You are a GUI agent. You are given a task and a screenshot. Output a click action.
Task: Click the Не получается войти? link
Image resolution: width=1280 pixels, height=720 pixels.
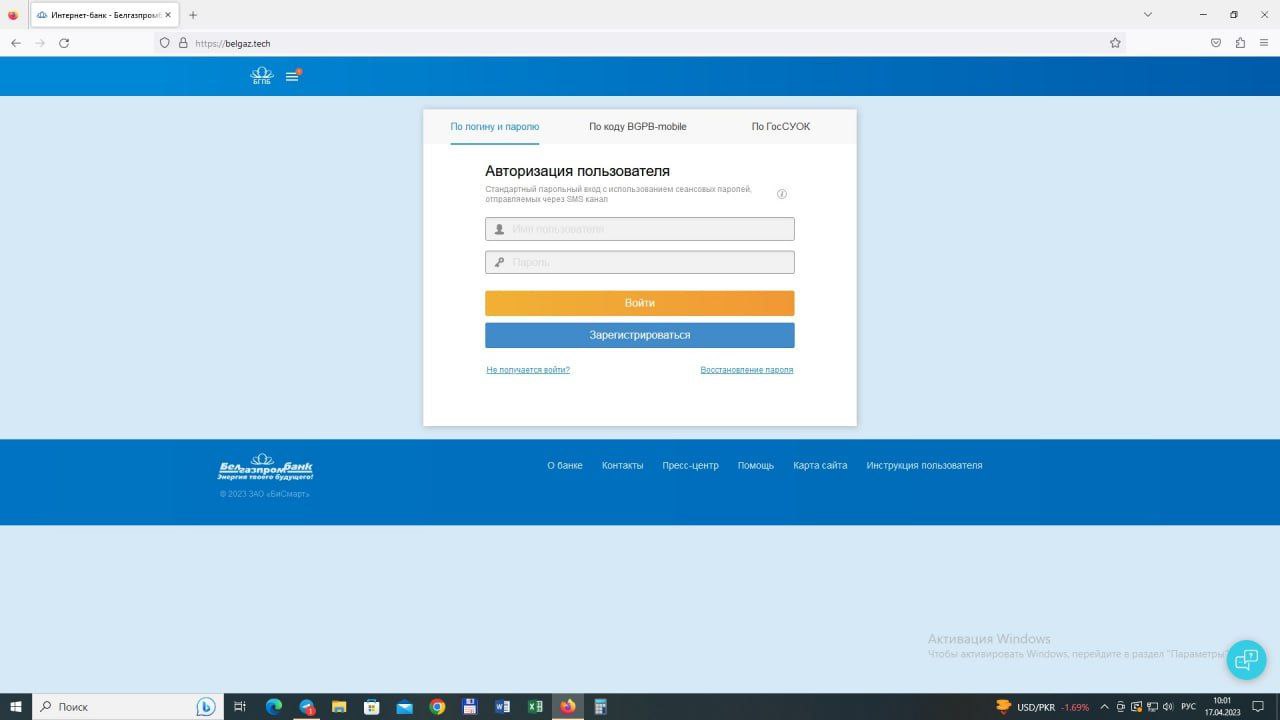click(528, 370)
